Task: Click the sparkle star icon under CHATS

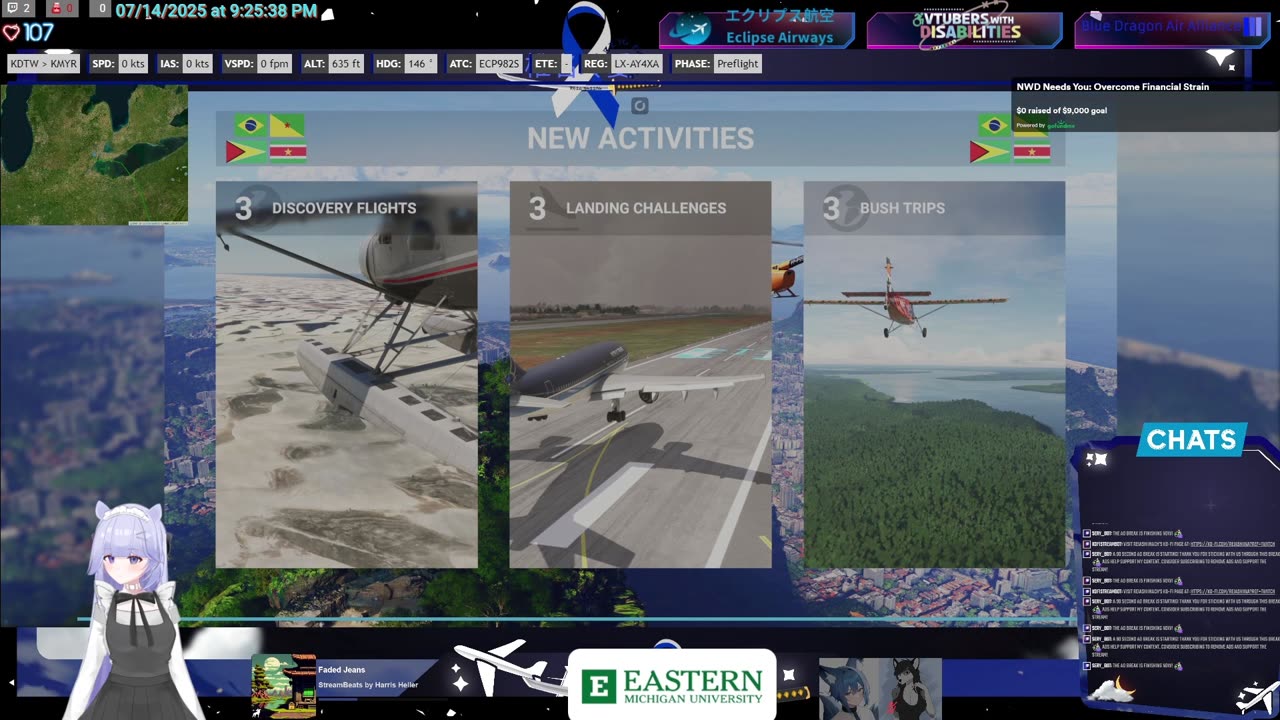Action: click(x=1097, y=459)
